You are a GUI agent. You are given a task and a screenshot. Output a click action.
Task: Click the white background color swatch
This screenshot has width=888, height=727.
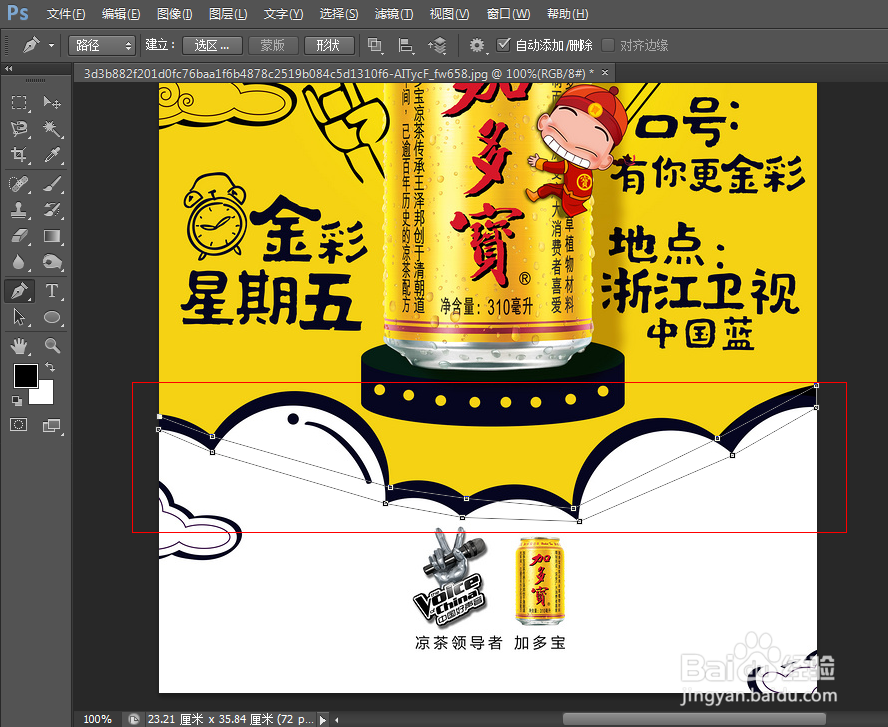[x=44, y=395]
